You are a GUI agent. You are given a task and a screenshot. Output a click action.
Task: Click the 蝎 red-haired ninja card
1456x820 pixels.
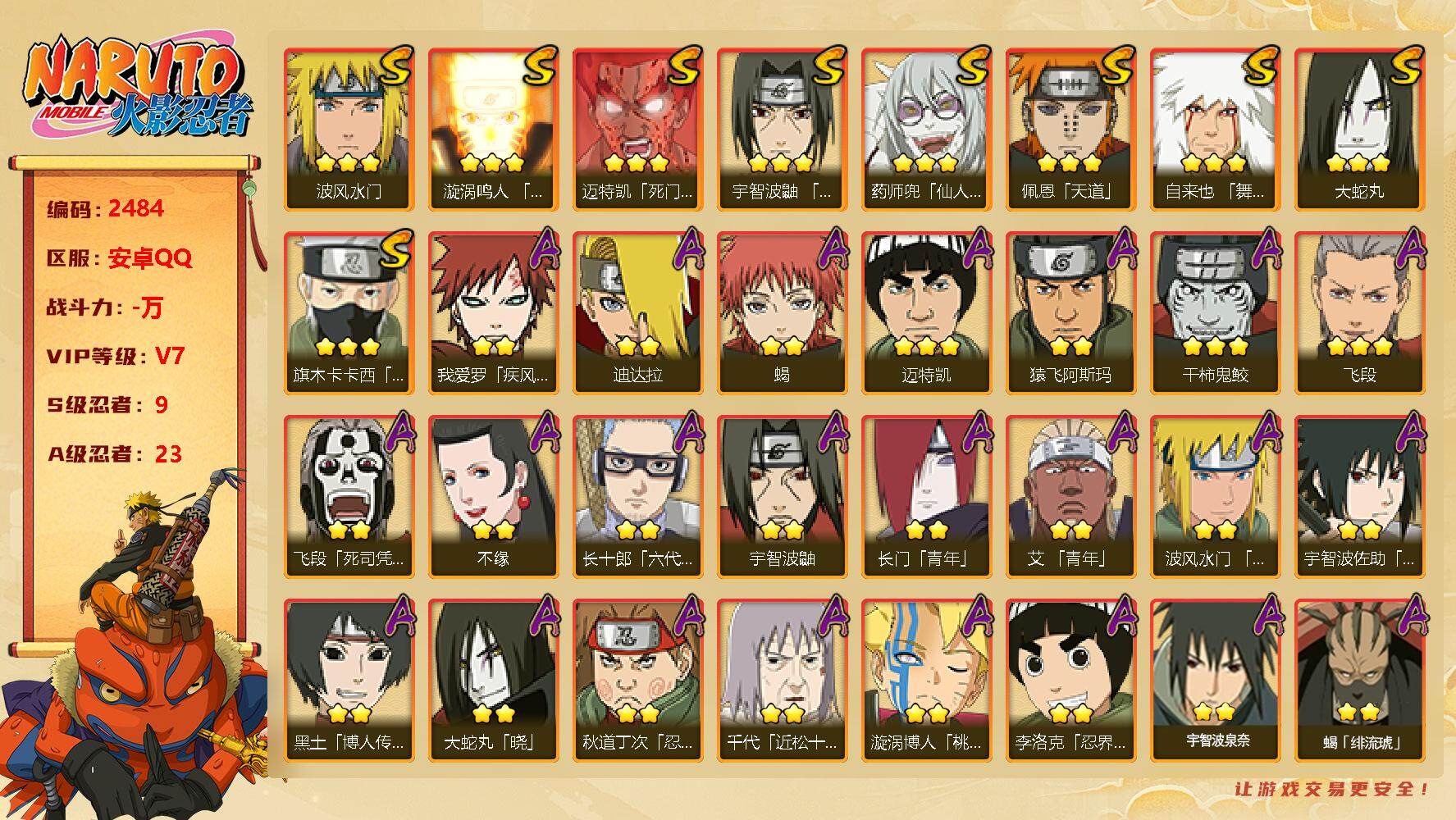coord(783,313)
